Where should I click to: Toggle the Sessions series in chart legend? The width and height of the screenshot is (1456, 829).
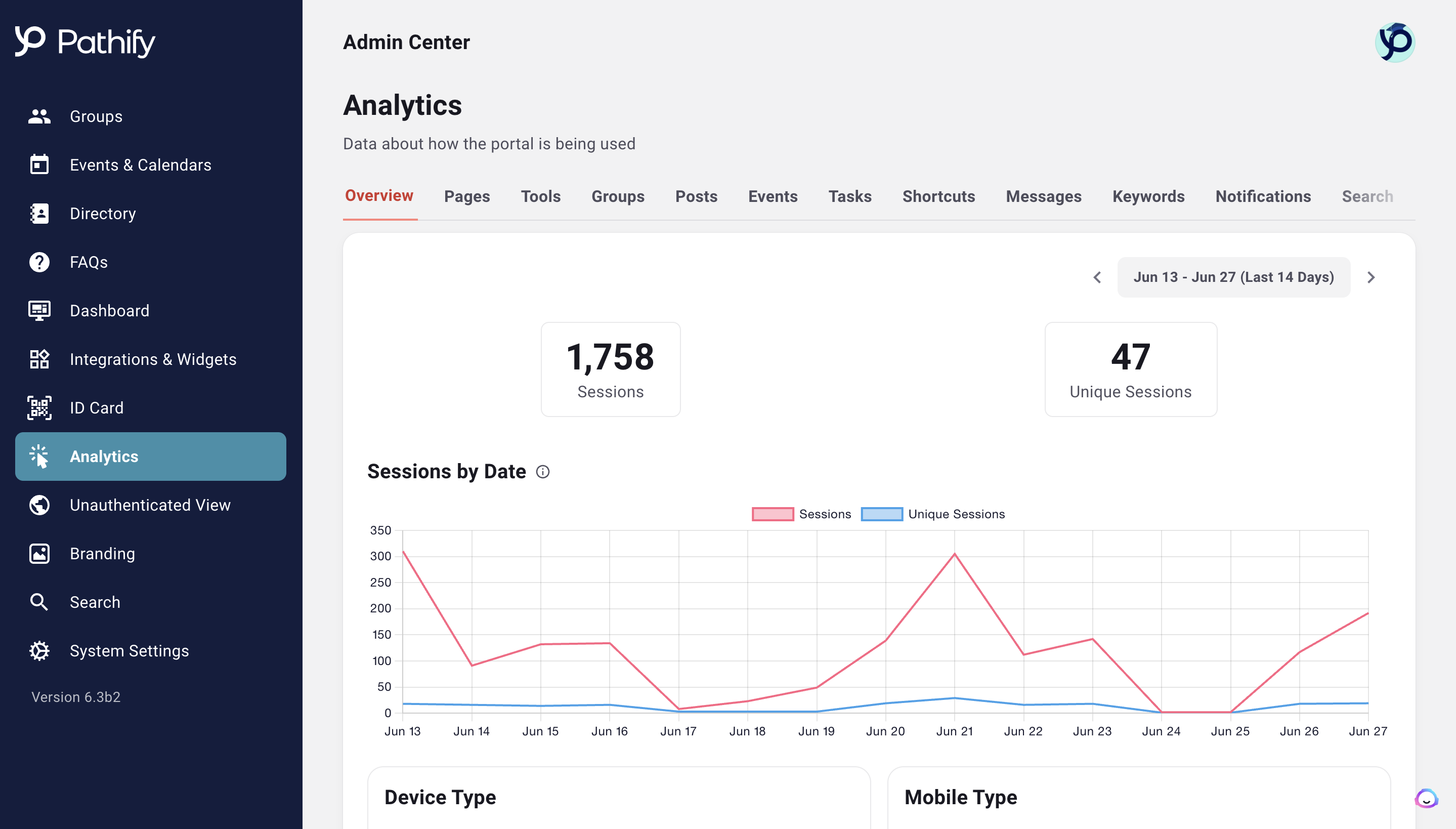point(825,514)
